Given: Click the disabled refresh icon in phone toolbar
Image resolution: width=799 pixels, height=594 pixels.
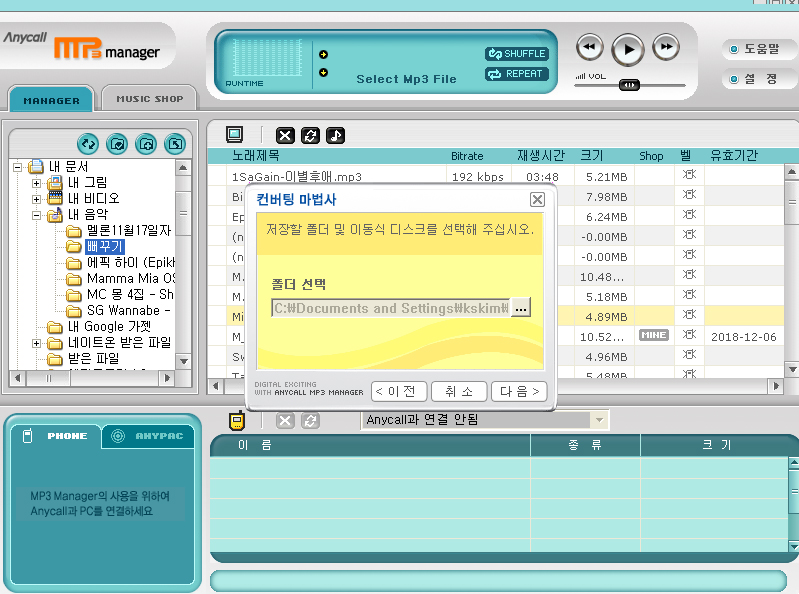Looking at the screenshot, I should tap(310, 421).
